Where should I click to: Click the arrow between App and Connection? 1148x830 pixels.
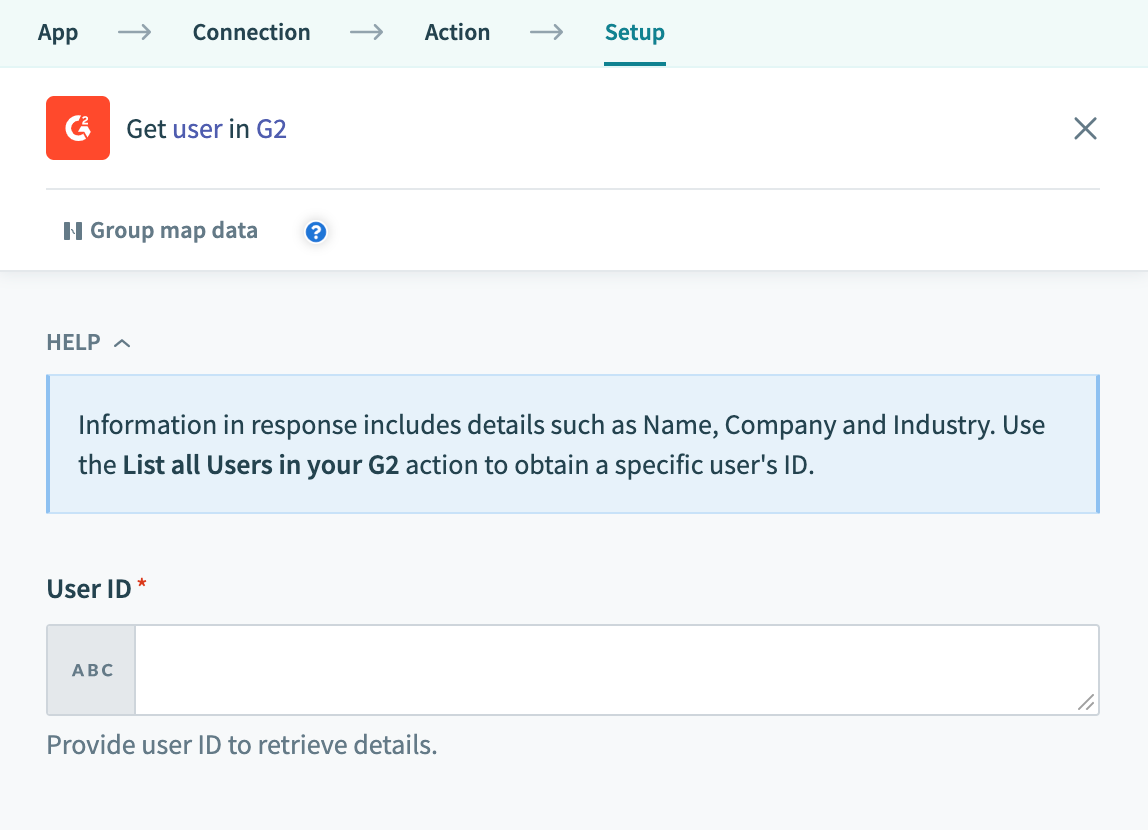click(136, 32)
